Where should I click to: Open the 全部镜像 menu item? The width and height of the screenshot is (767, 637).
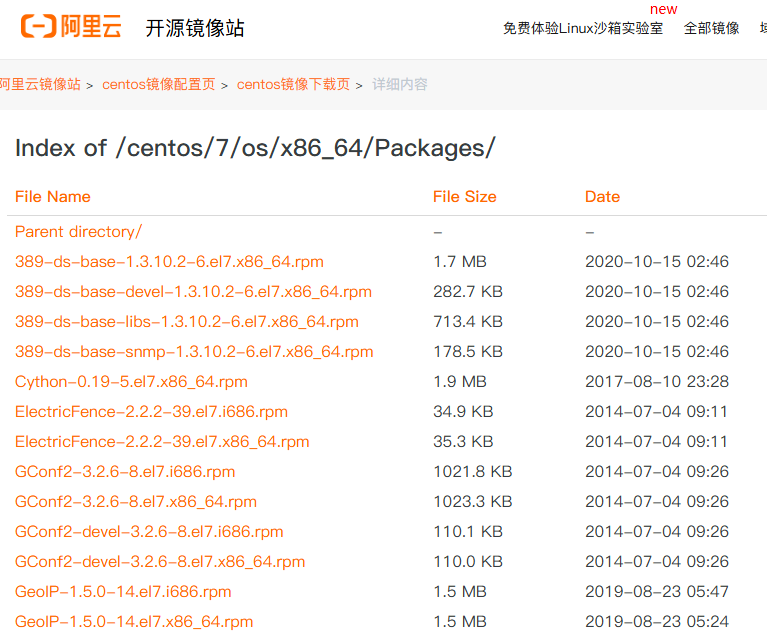point(711,28)
